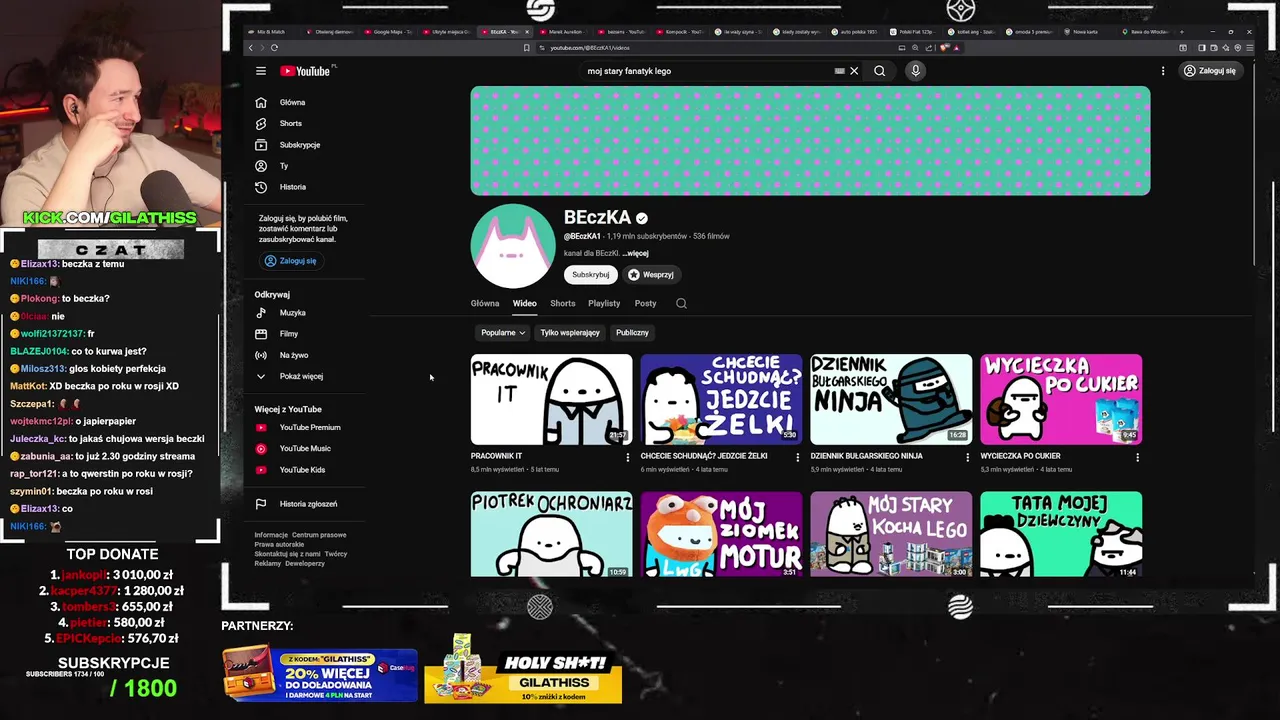Open the PIOTREK OCHRONIARZ thumbnail
Screen dimensions: 1280x720
coord(551,534)
